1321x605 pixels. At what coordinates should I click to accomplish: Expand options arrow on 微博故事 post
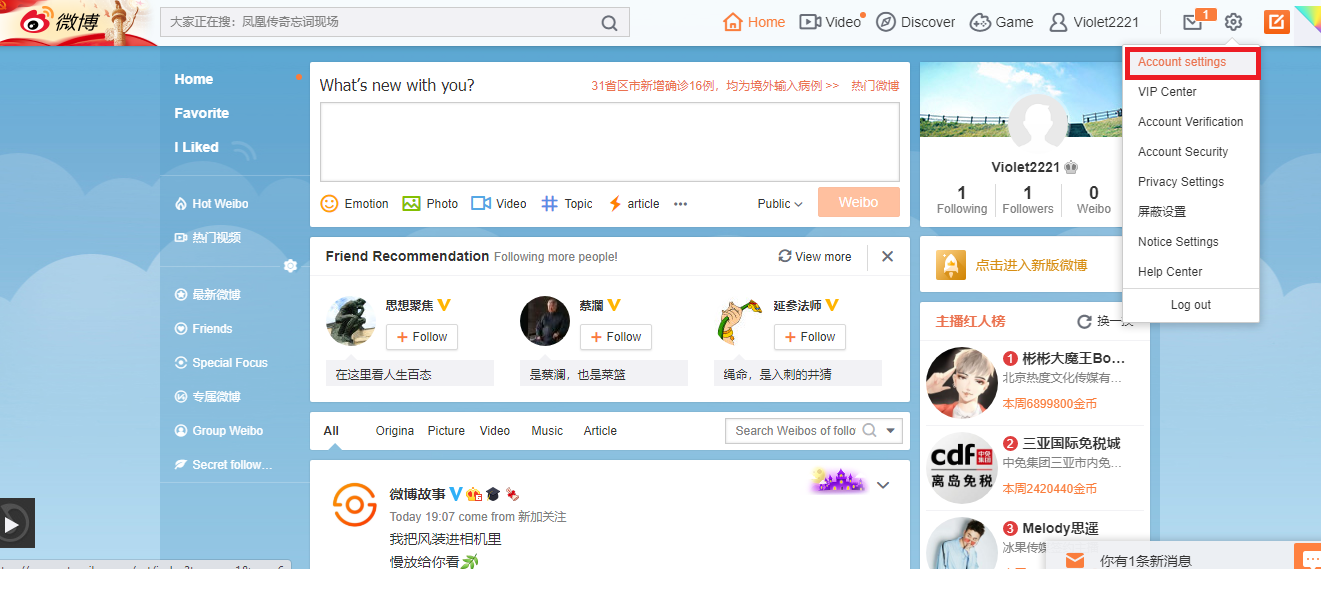click(x=883, y=485)
